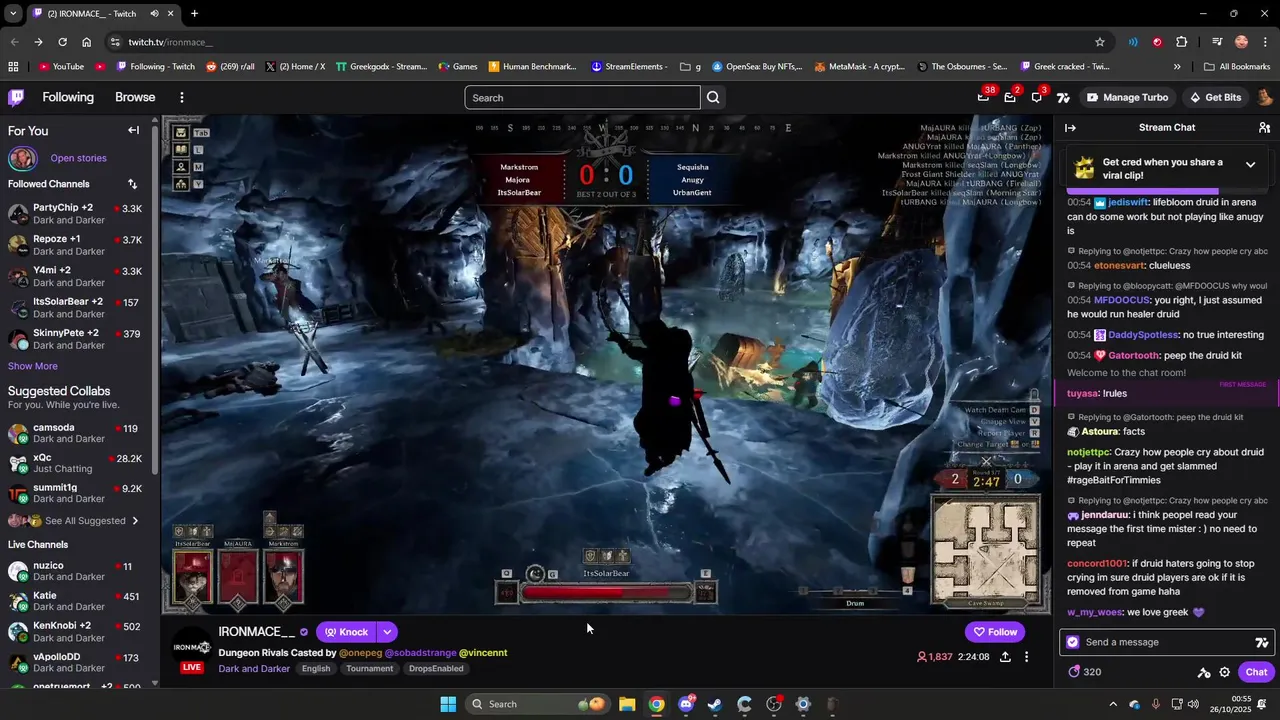This screenshot has width=1280, height=720.
Task: Send message with Chat button
Action: click(1256, 672)
